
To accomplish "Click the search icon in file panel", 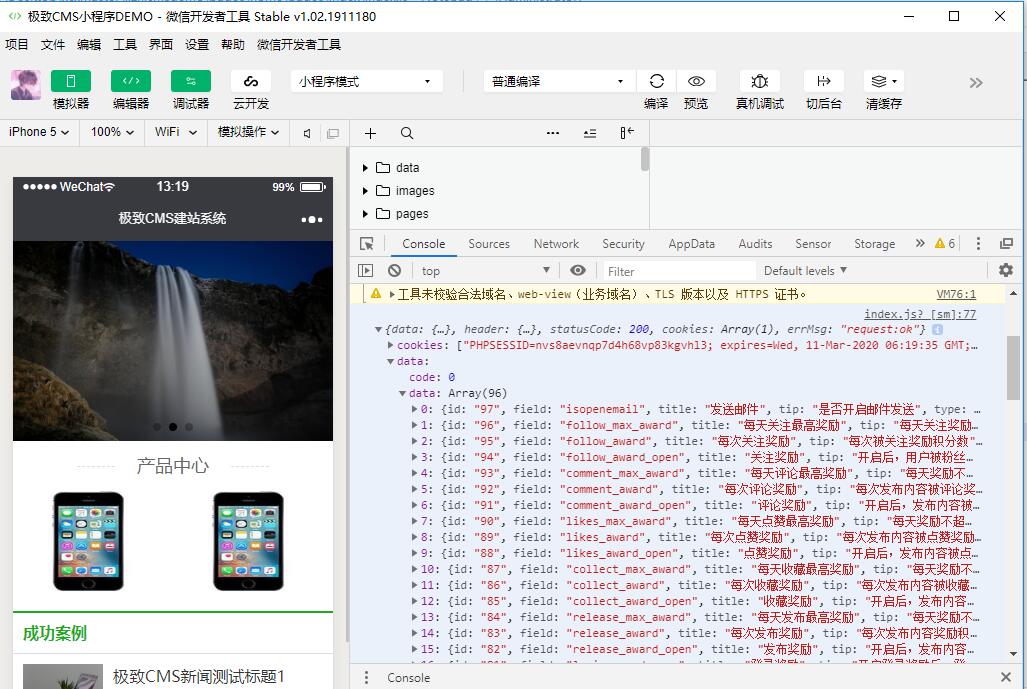I will click(407, 134).
